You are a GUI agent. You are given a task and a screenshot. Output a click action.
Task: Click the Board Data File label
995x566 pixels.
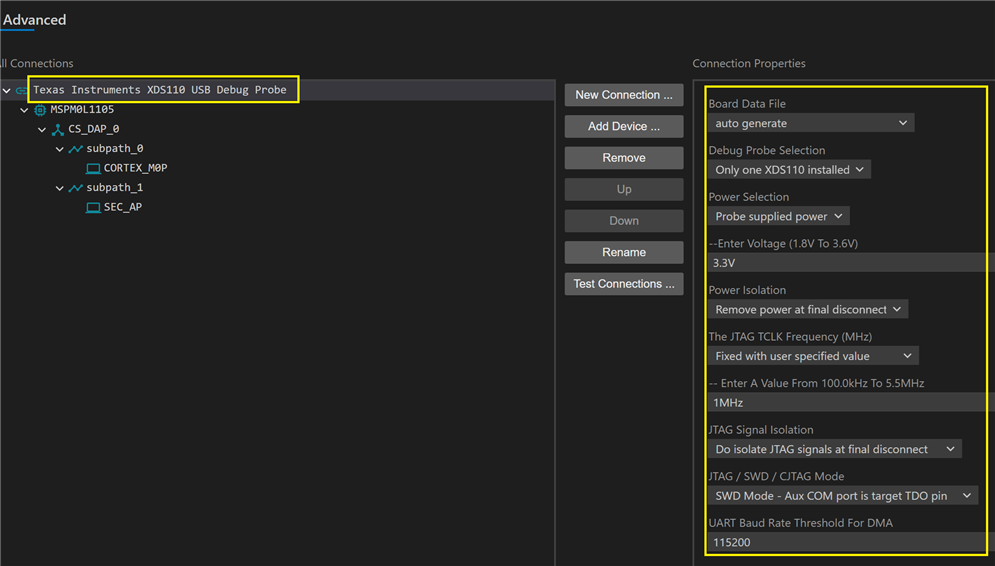pos(747,103)
